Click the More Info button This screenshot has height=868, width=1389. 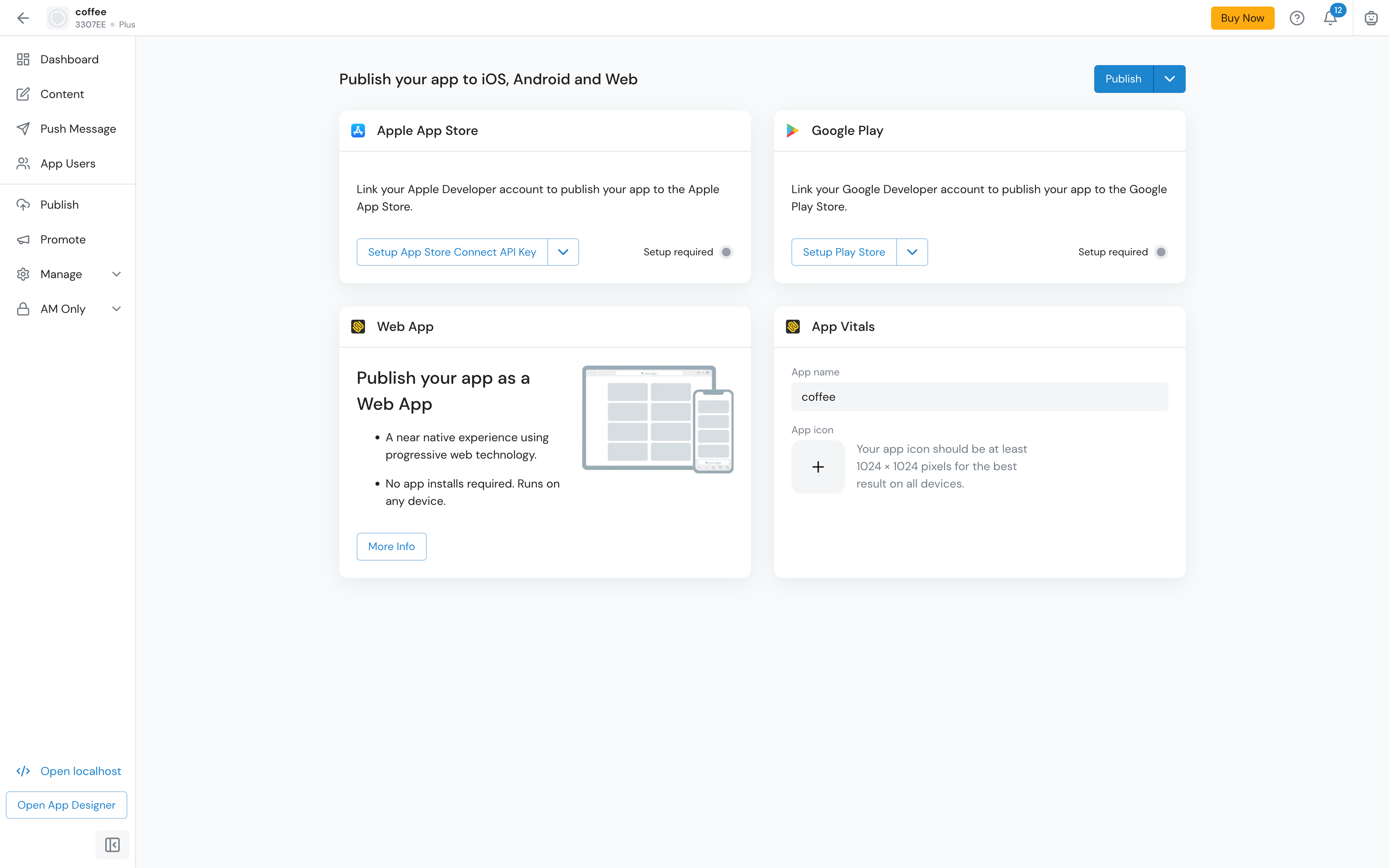point(391,546)
